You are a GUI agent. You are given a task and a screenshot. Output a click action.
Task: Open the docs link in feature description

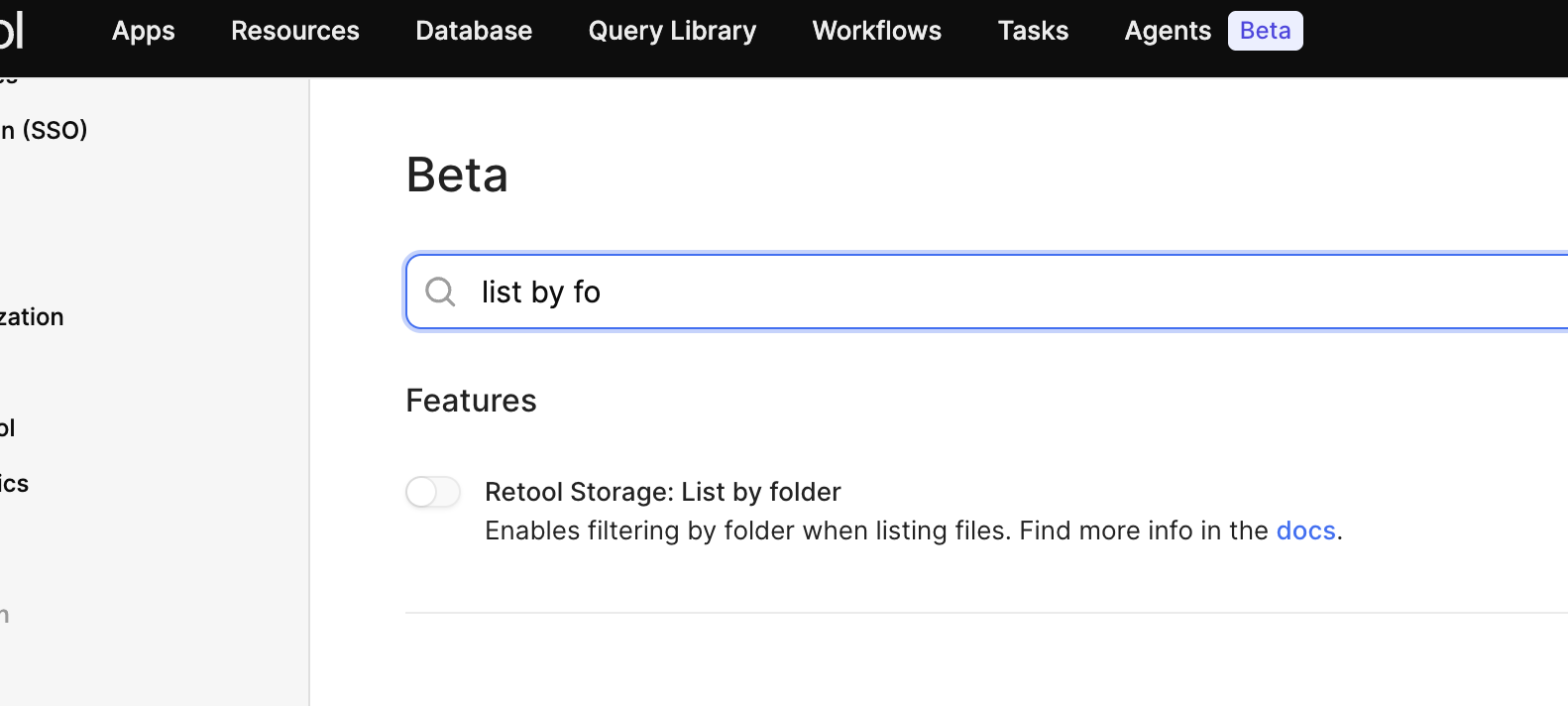(1305, 530)
